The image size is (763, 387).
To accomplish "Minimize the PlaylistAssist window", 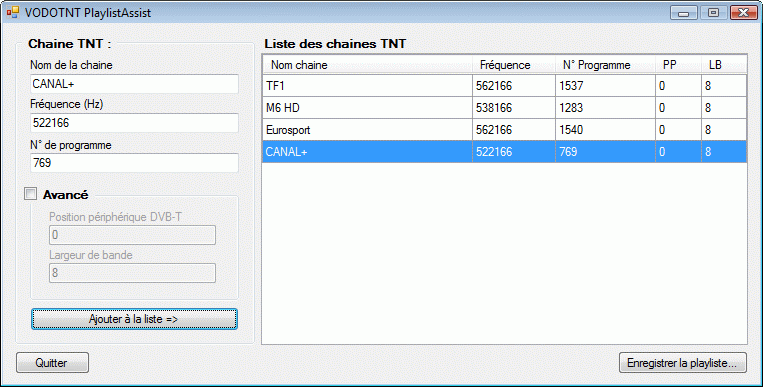I will tap(684, 13).
